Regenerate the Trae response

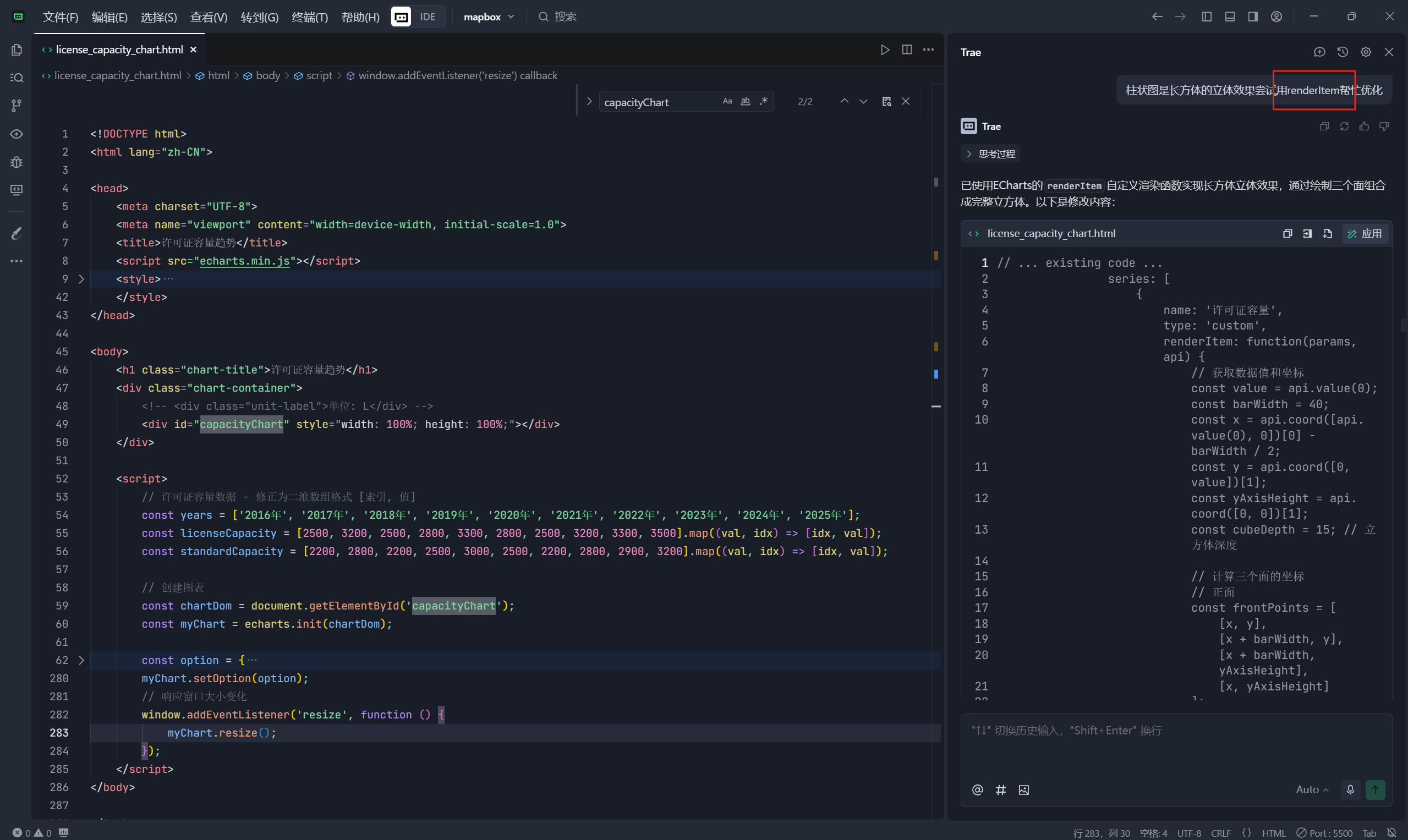click(x=1344, y=126)
